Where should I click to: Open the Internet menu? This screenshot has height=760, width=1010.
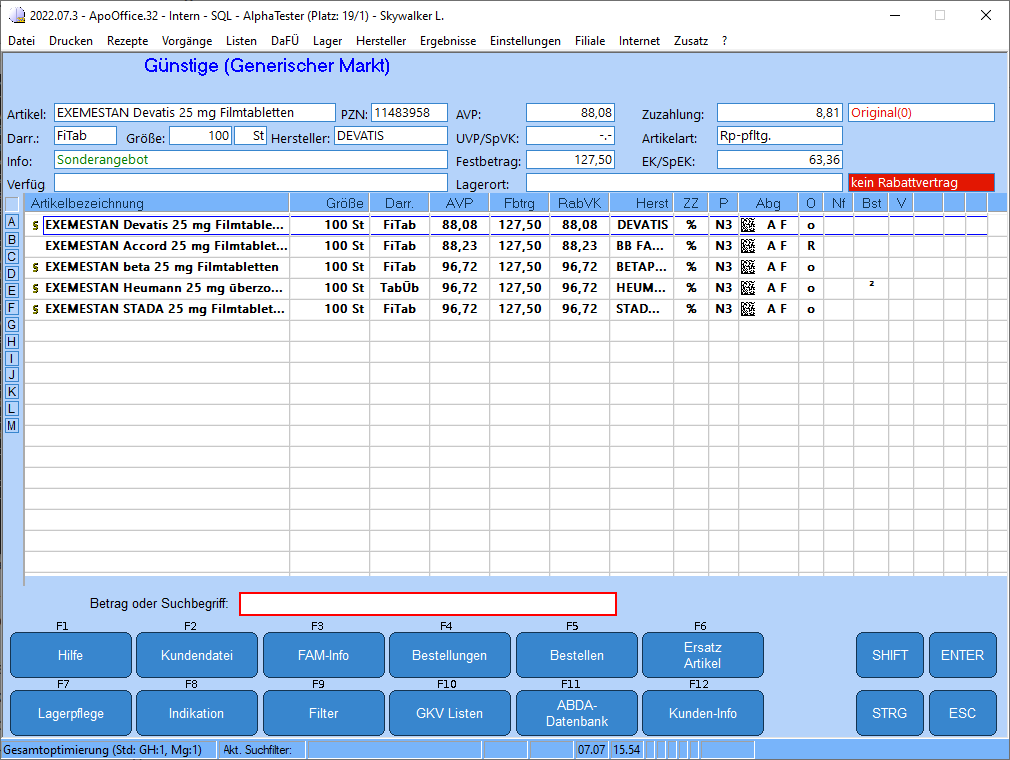point(639,41)
